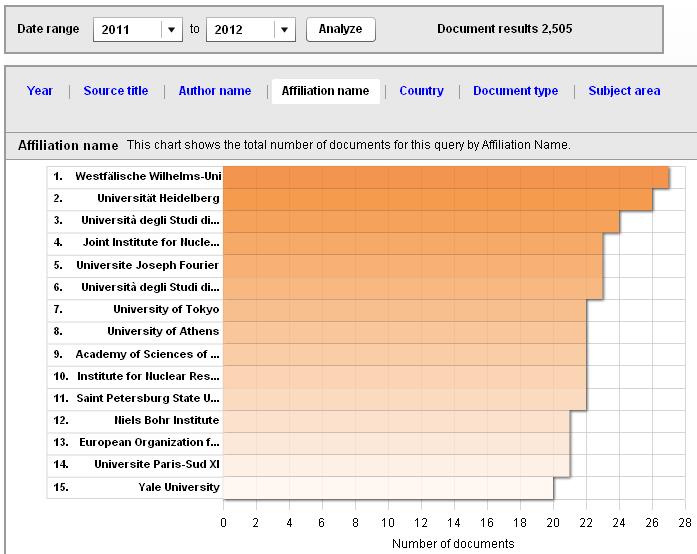Open the Author name tab
Viewport: 697px width, 554px height.
215,91
